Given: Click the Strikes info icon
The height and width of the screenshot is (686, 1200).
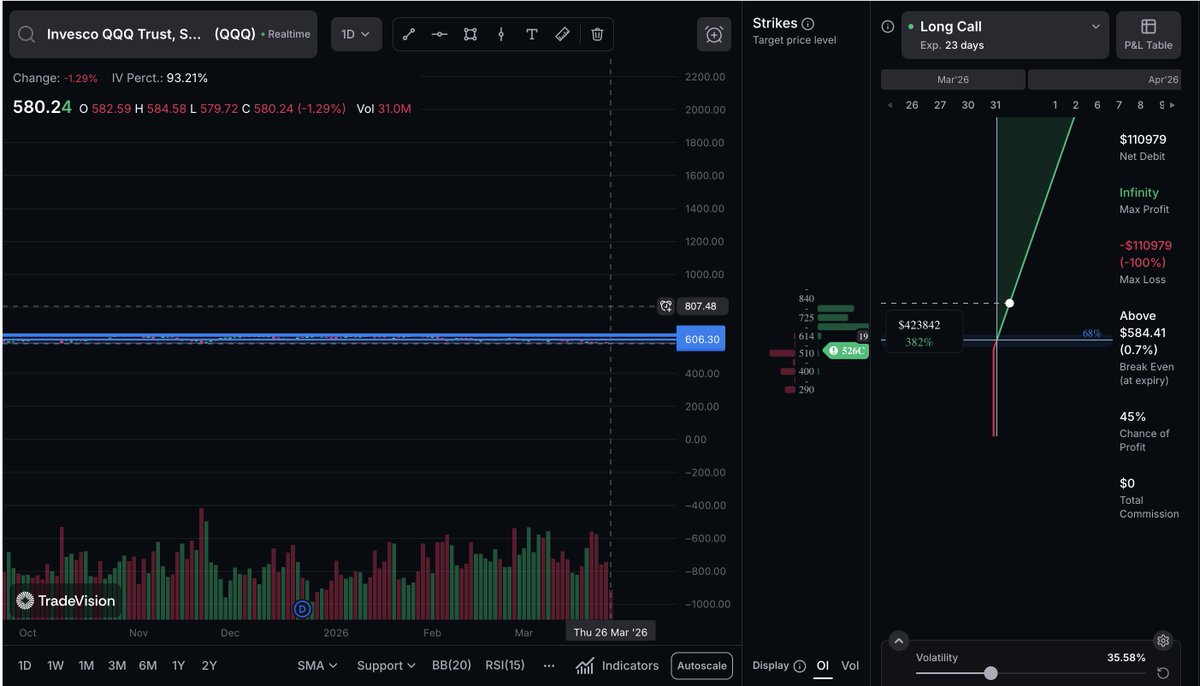Looking at the screenshot, I should (x=808, y=23).
